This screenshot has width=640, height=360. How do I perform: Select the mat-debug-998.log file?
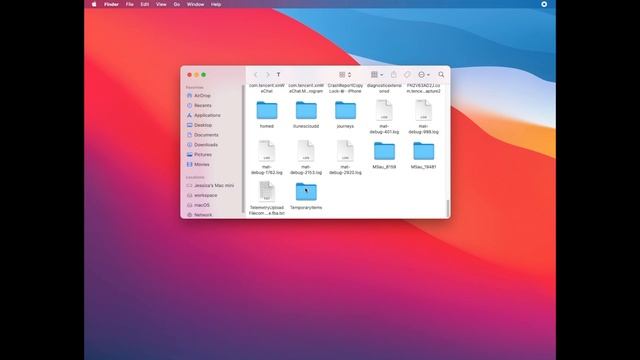coord(423,111)
